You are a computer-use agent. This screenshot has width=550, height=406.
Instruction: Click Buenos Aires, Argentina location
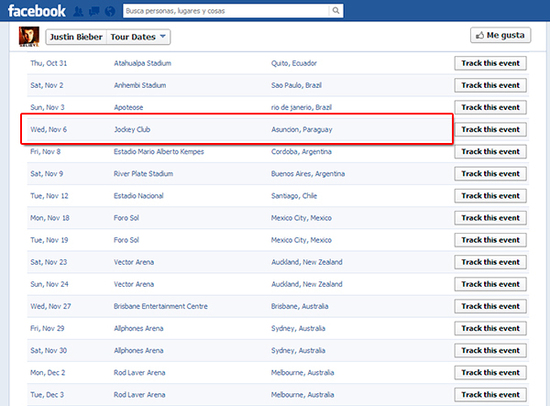coord(308,174)
